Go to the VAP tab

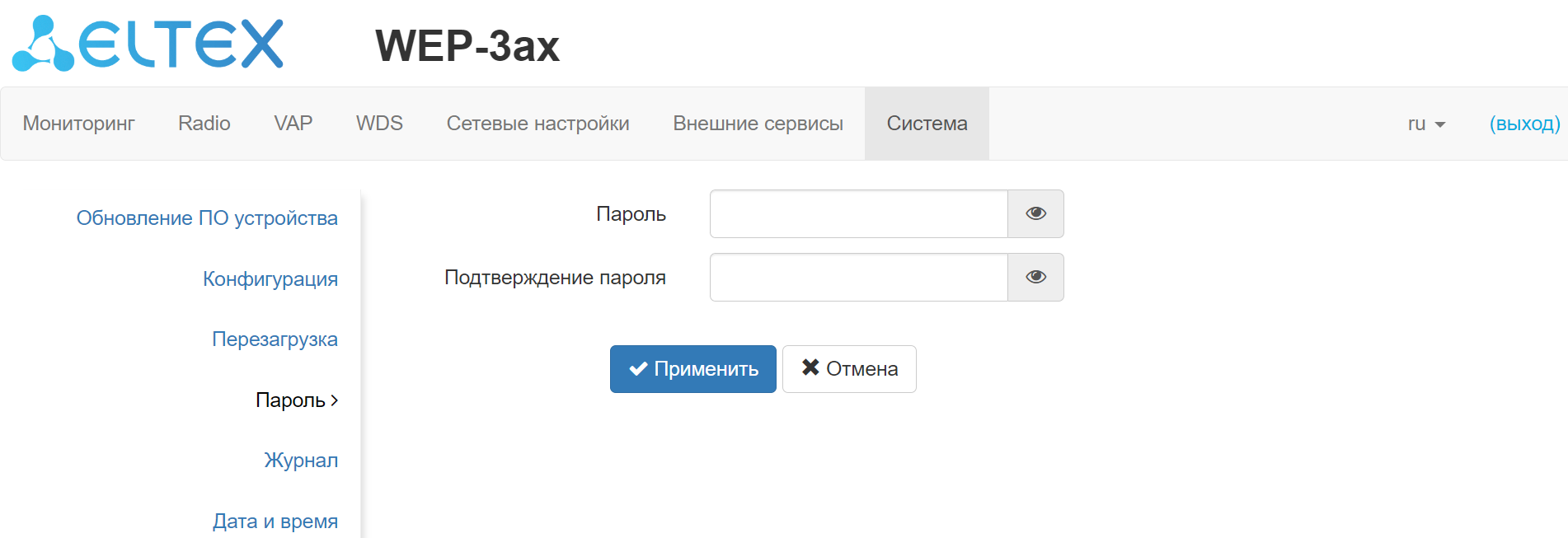pos(293,124)
